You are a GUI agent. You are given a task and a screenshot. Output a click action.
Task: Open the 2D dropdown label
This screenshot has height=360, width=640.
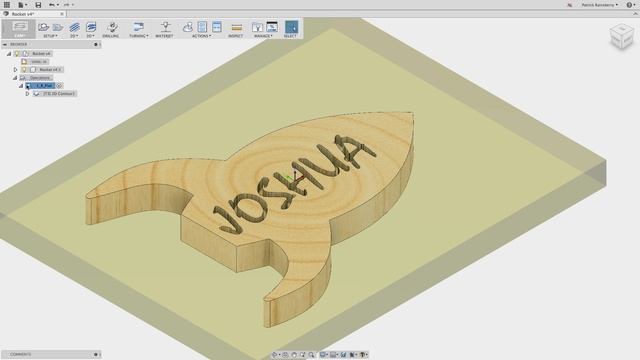74,36
